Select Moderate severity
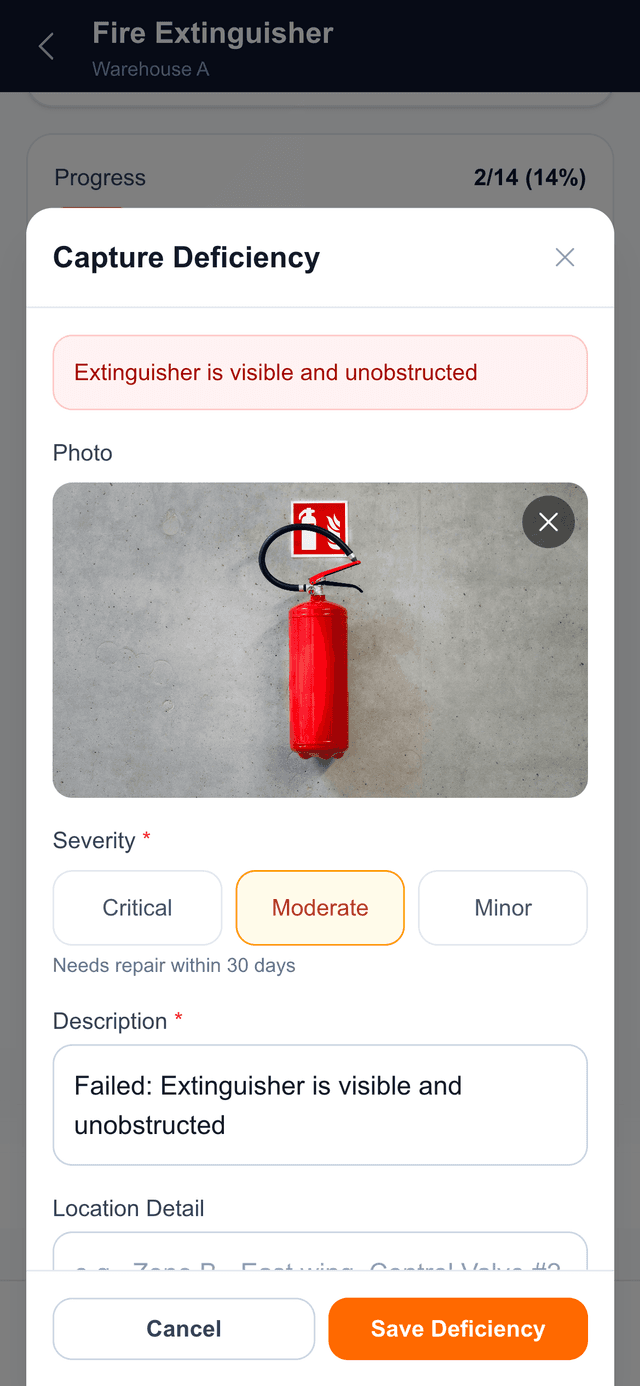640x1386 pixels. point(320,908)
